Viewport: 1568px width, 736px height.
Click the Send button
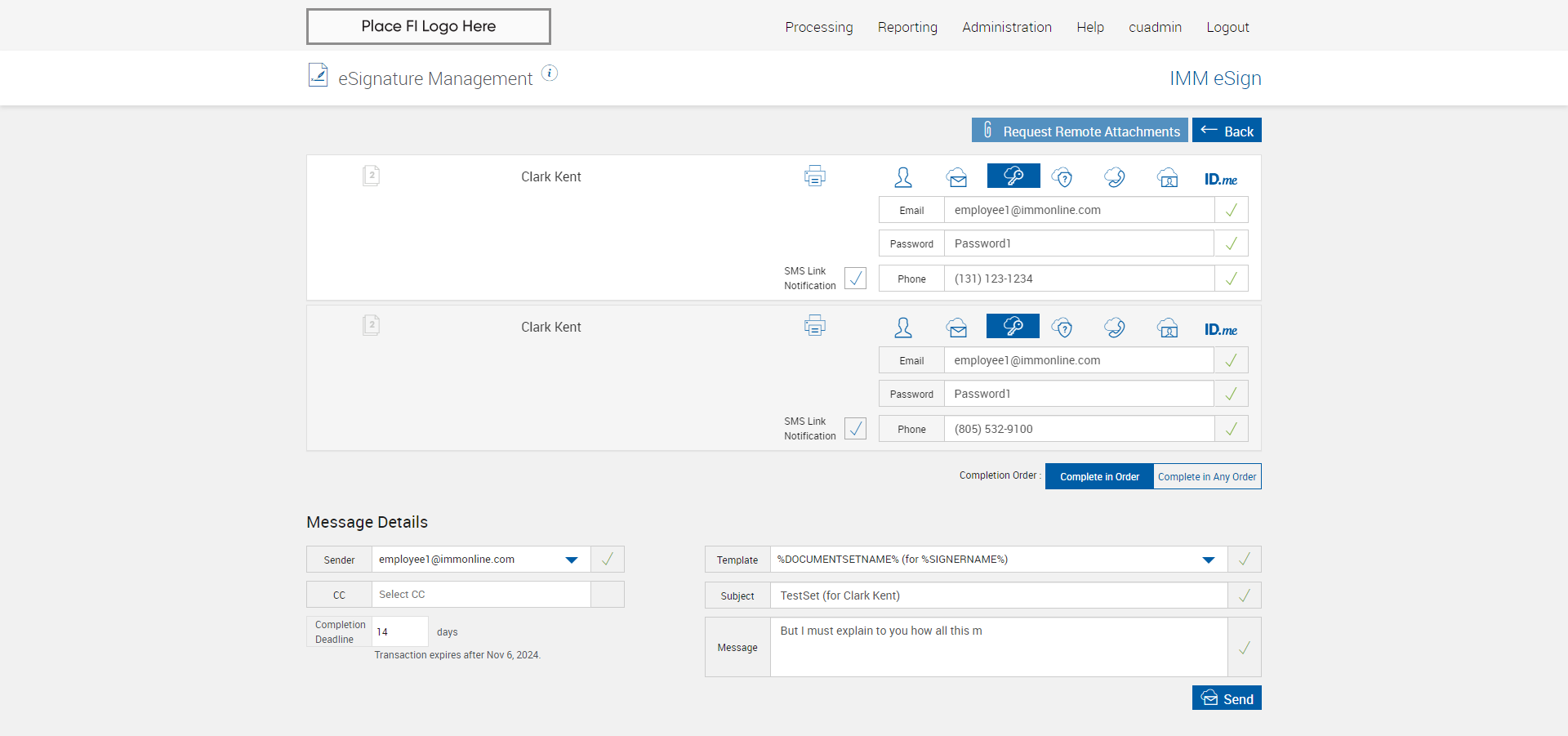tap(1227, 698)
